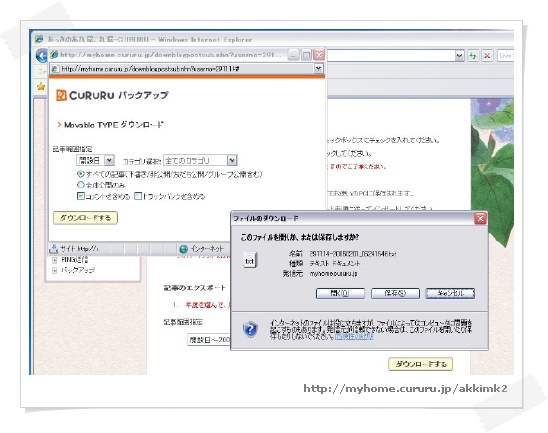Expand the RING tree item in sidebar
548x433 pixels.
[55, 260]
